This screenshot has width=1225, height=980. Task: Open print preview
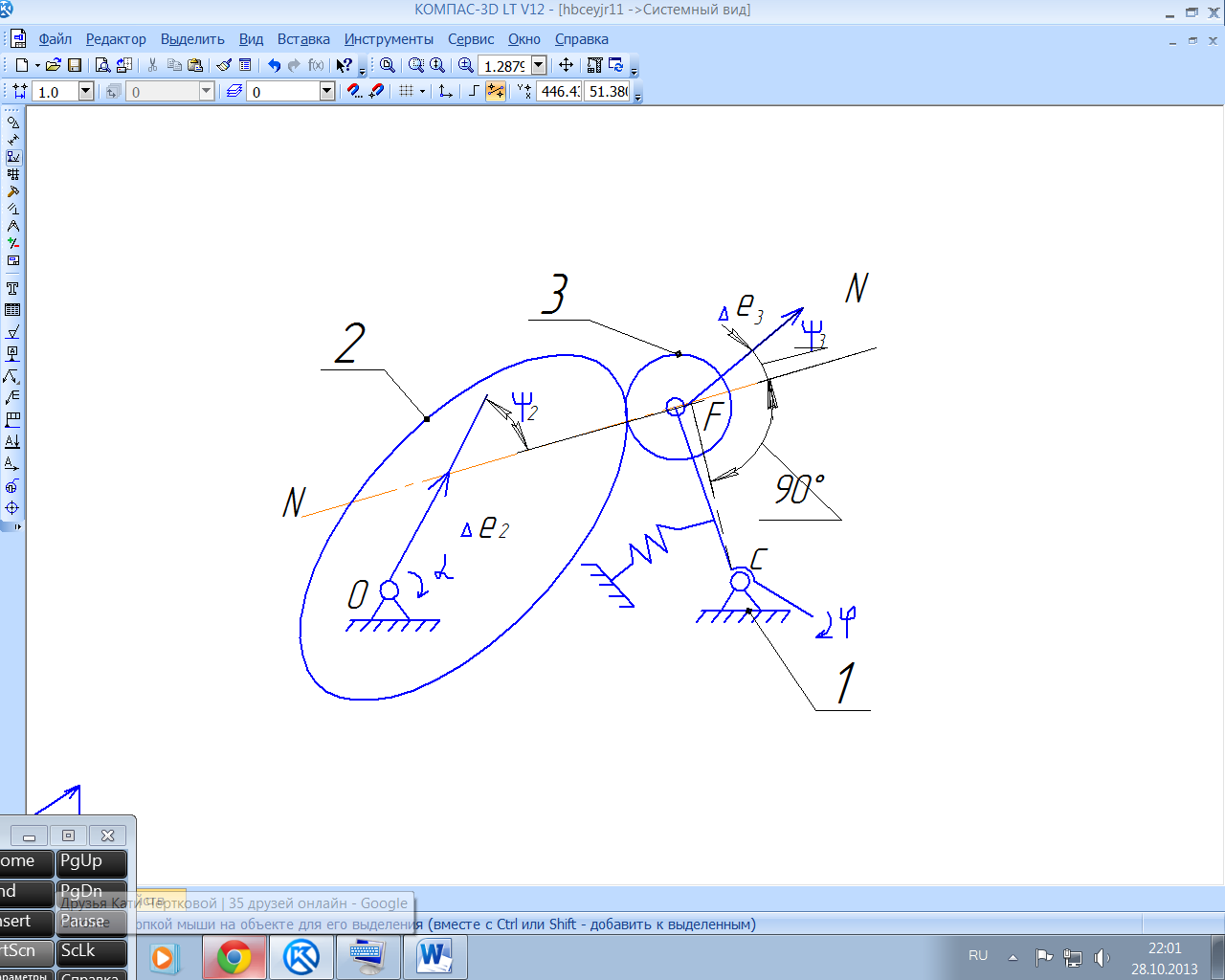(102, 65)
